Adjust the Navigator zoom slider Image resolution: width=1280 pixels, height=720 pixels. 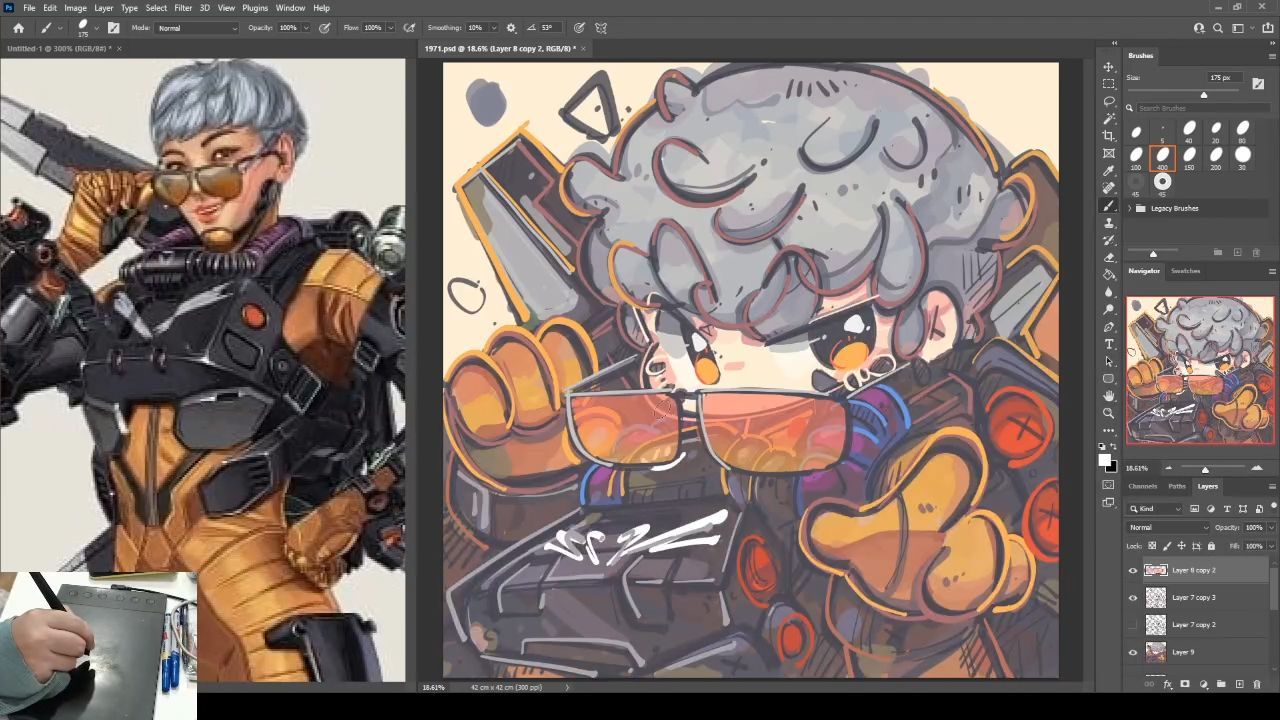tap(1205, 469)
